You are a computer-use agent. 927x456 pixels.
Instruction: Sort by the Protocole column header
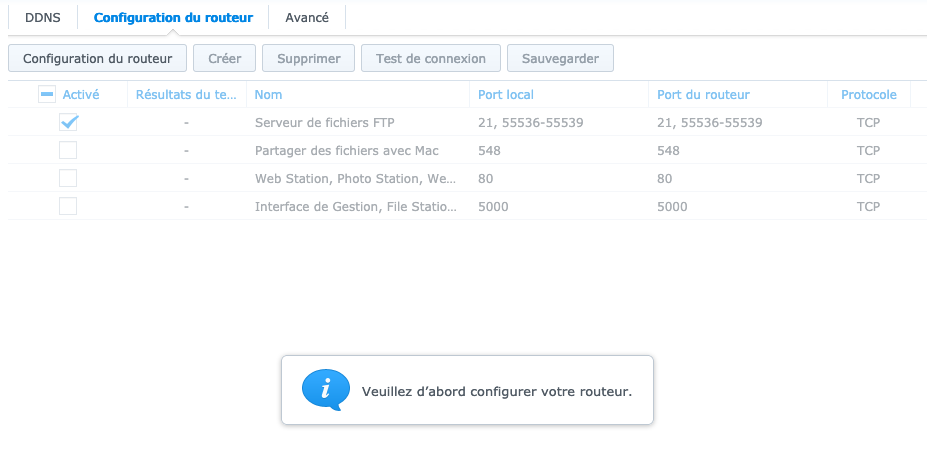[868, 94]
